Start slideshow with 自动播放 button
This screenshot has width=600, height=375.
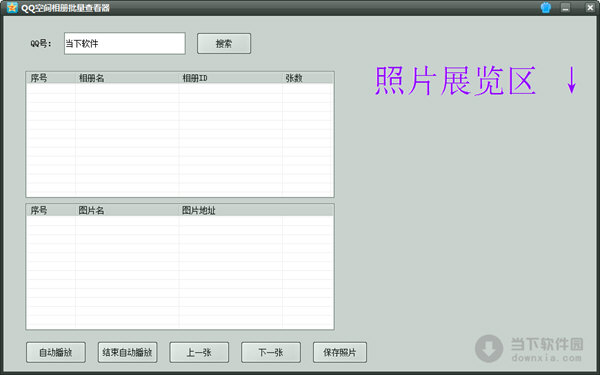56,352
